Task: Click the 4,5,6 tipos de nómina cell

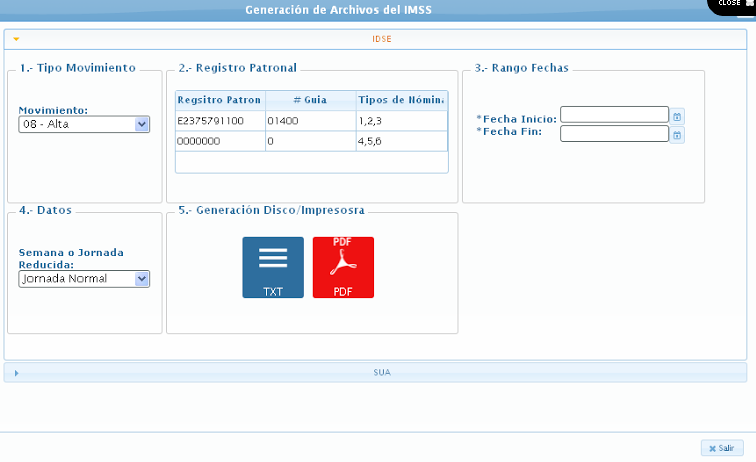Action: 401,142
